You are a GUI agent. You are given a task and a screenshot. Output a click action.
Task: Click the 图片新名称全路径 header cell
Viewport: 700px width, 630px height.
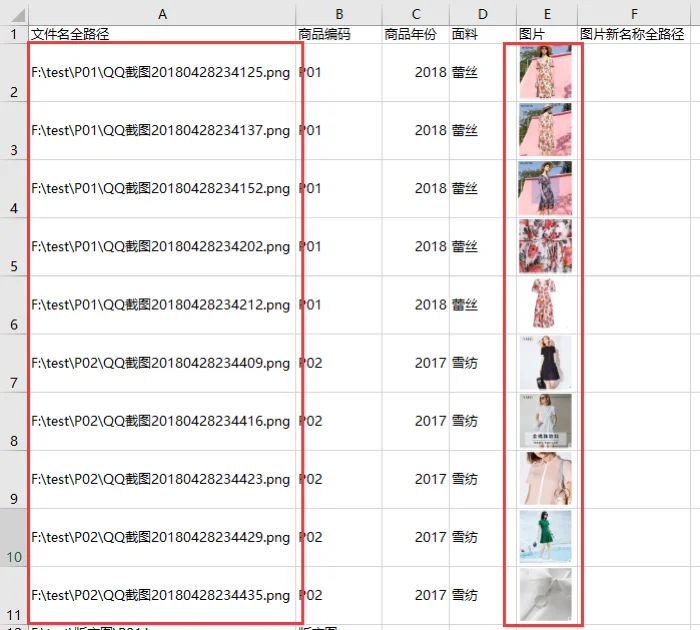[634, 34]
